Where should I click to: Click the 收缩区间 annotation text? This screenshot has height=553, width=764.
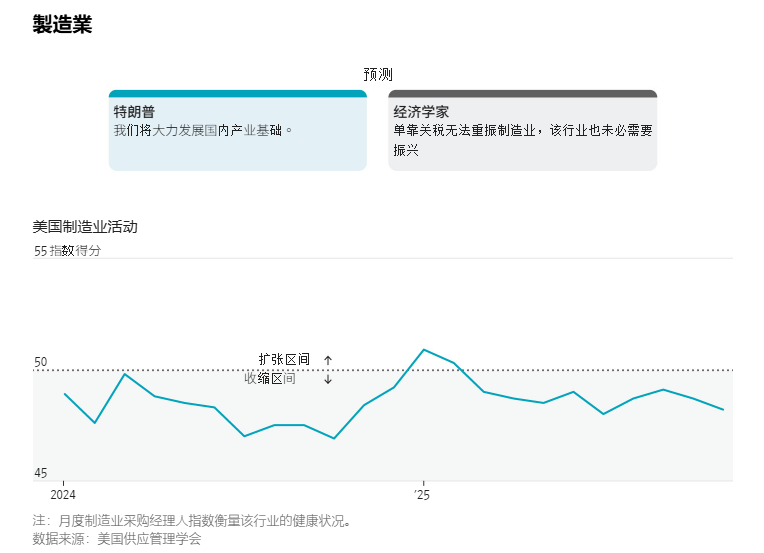pyautogui.click(x=270, y=378)
